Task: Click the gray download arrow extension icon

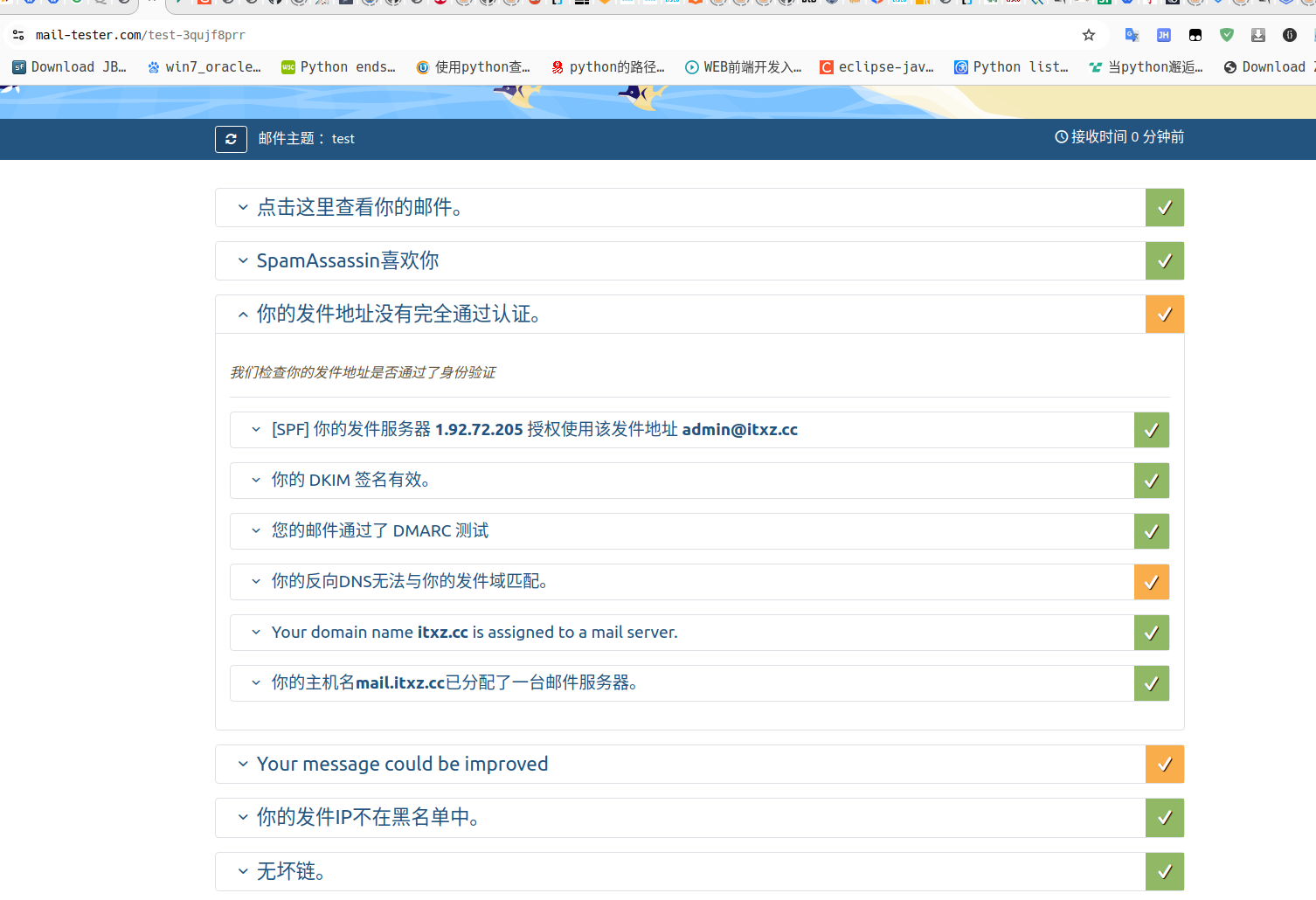Action: [1258, 35]
